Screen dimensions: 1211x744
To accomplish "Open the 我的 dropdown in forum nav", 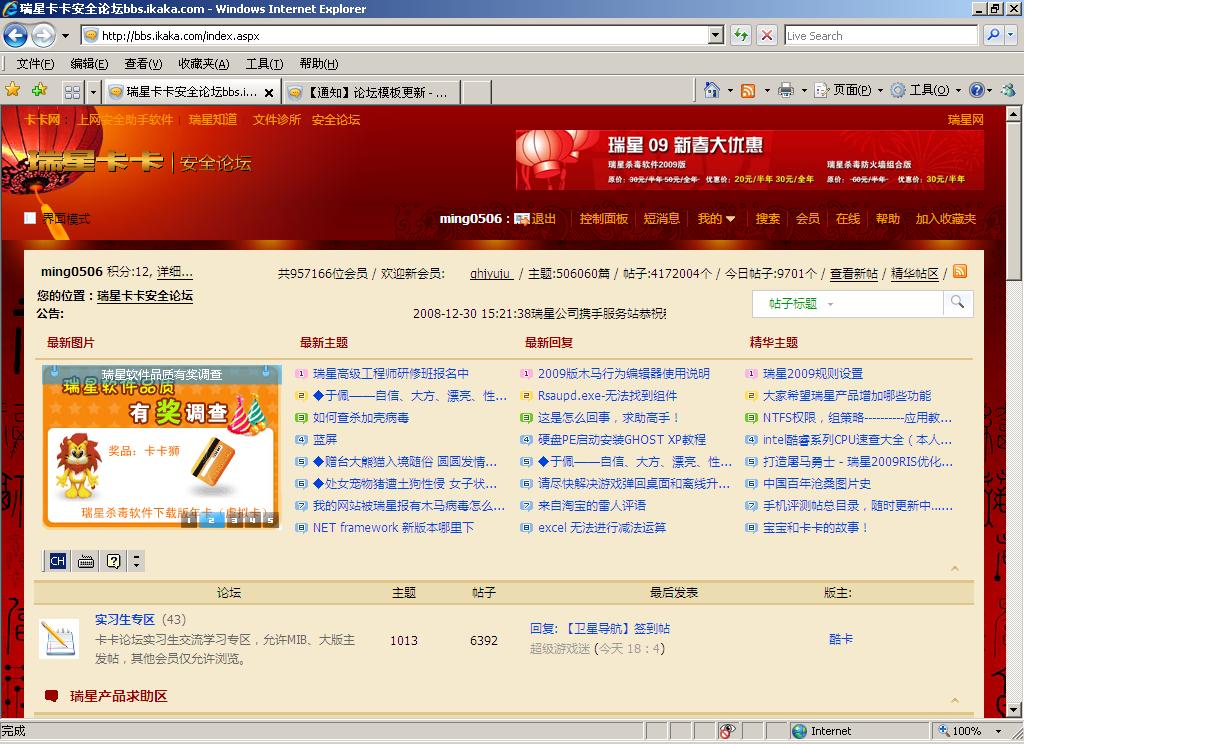I will [716, 218].
